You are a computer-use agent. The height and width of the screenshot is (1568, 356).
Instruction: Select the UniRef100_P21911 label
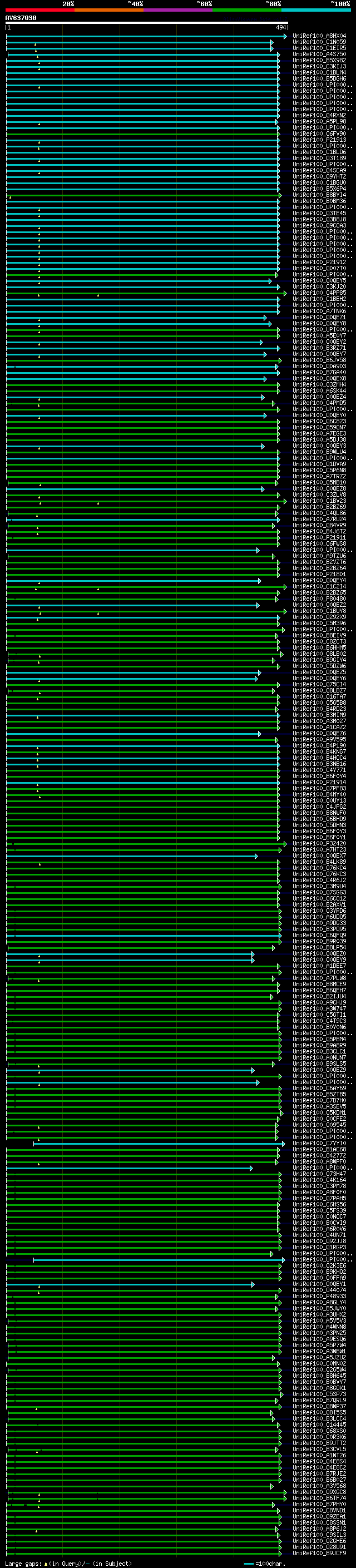(319, 537)
